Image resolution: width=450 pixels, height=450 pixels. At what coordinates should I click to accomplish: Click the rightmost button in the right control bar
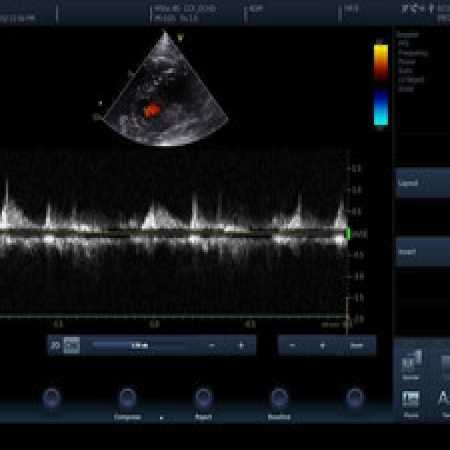(x=356, y=346)
